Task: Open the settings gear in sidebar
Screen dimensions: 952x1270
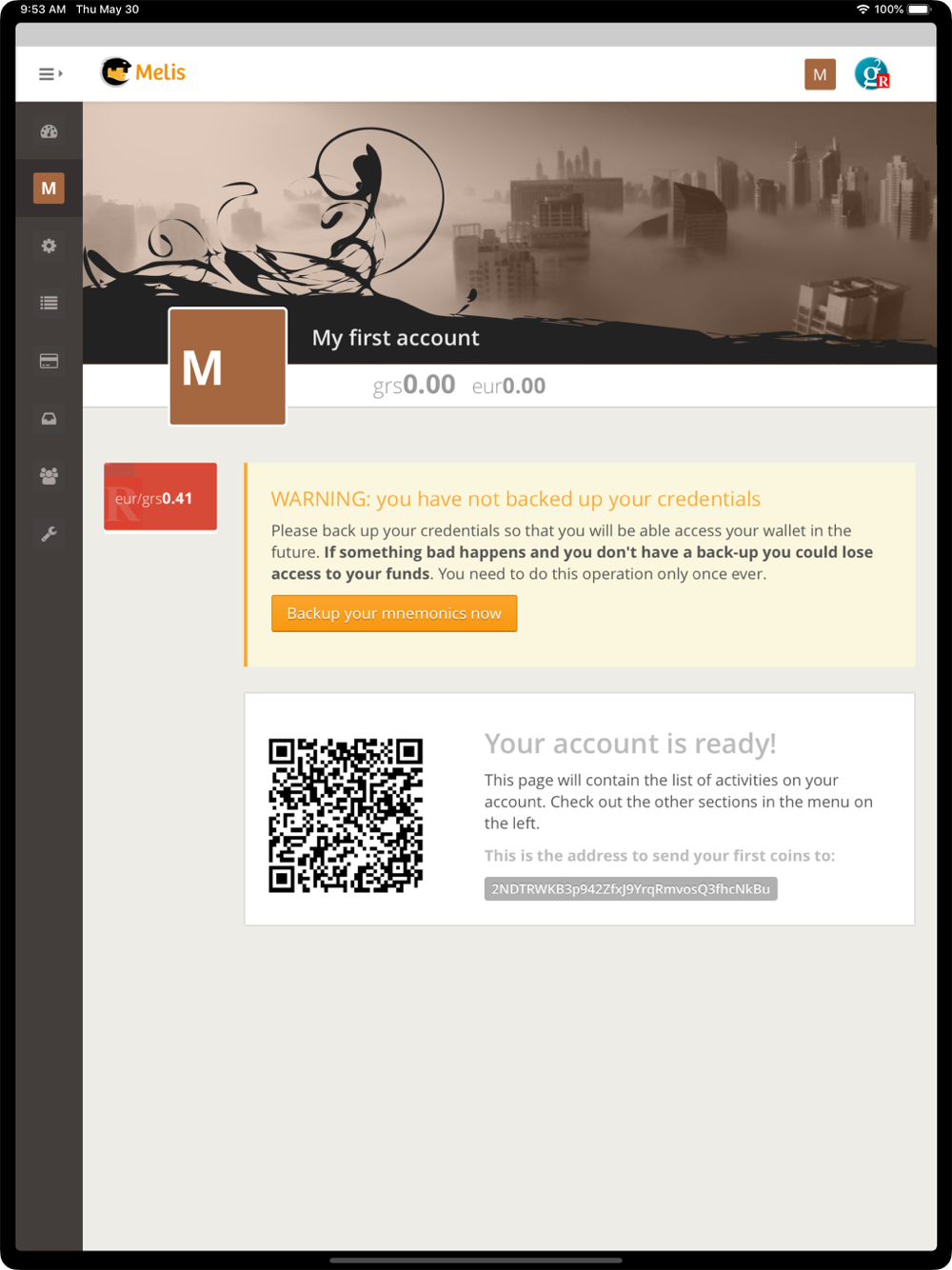Action: 49,246
